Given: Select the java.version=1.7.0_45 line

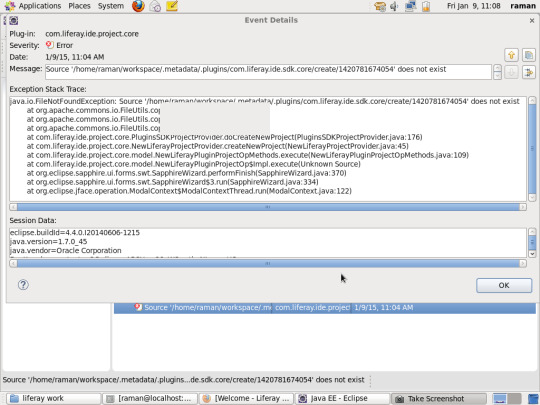Looking at the screenshot, I should pos(49,241).
